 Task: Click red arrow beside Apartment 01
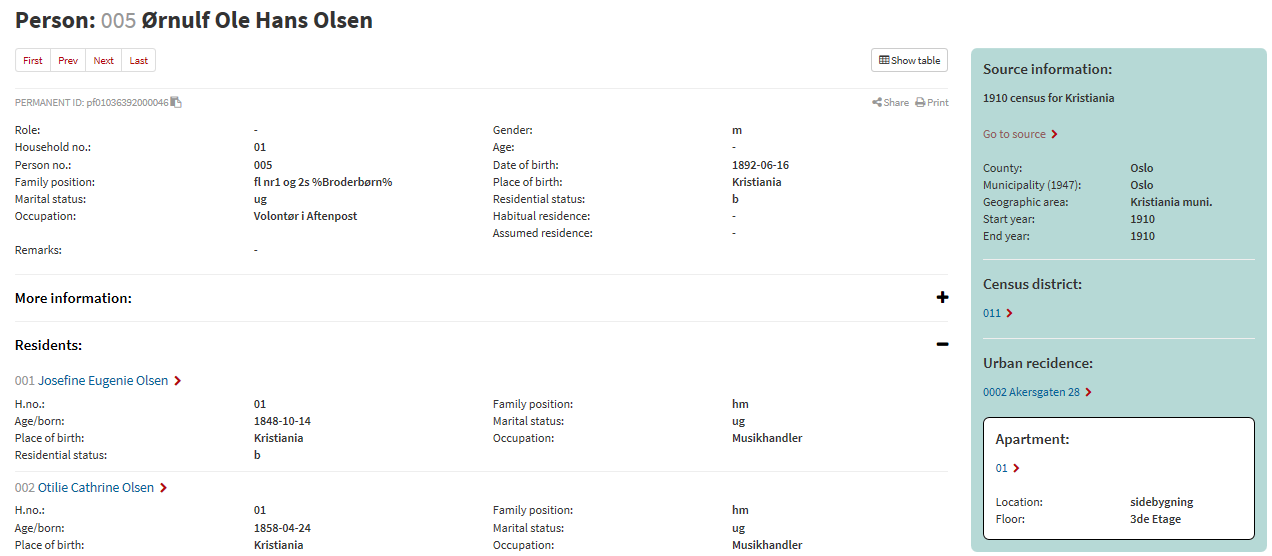[1016, 468]
